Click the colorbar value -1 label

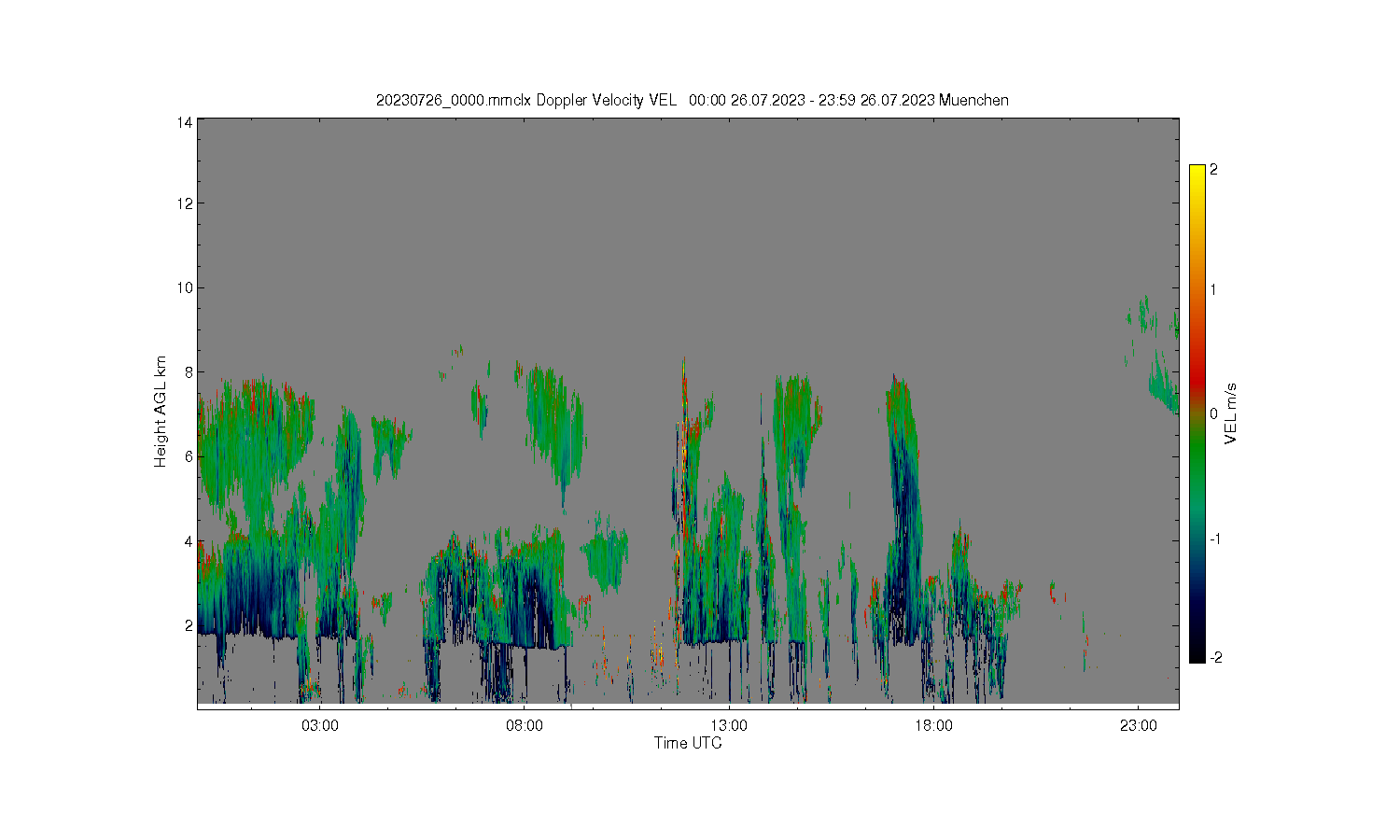point(1214,539)
